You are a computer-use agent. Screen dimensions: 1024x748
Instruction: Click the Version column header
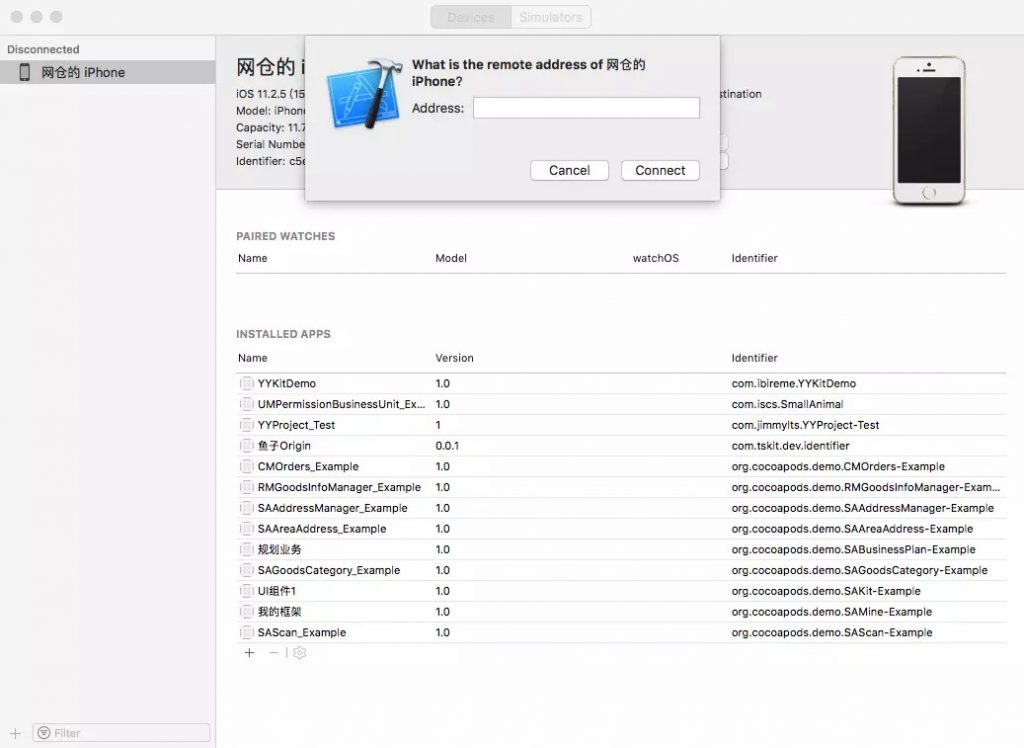coord(455,358)
